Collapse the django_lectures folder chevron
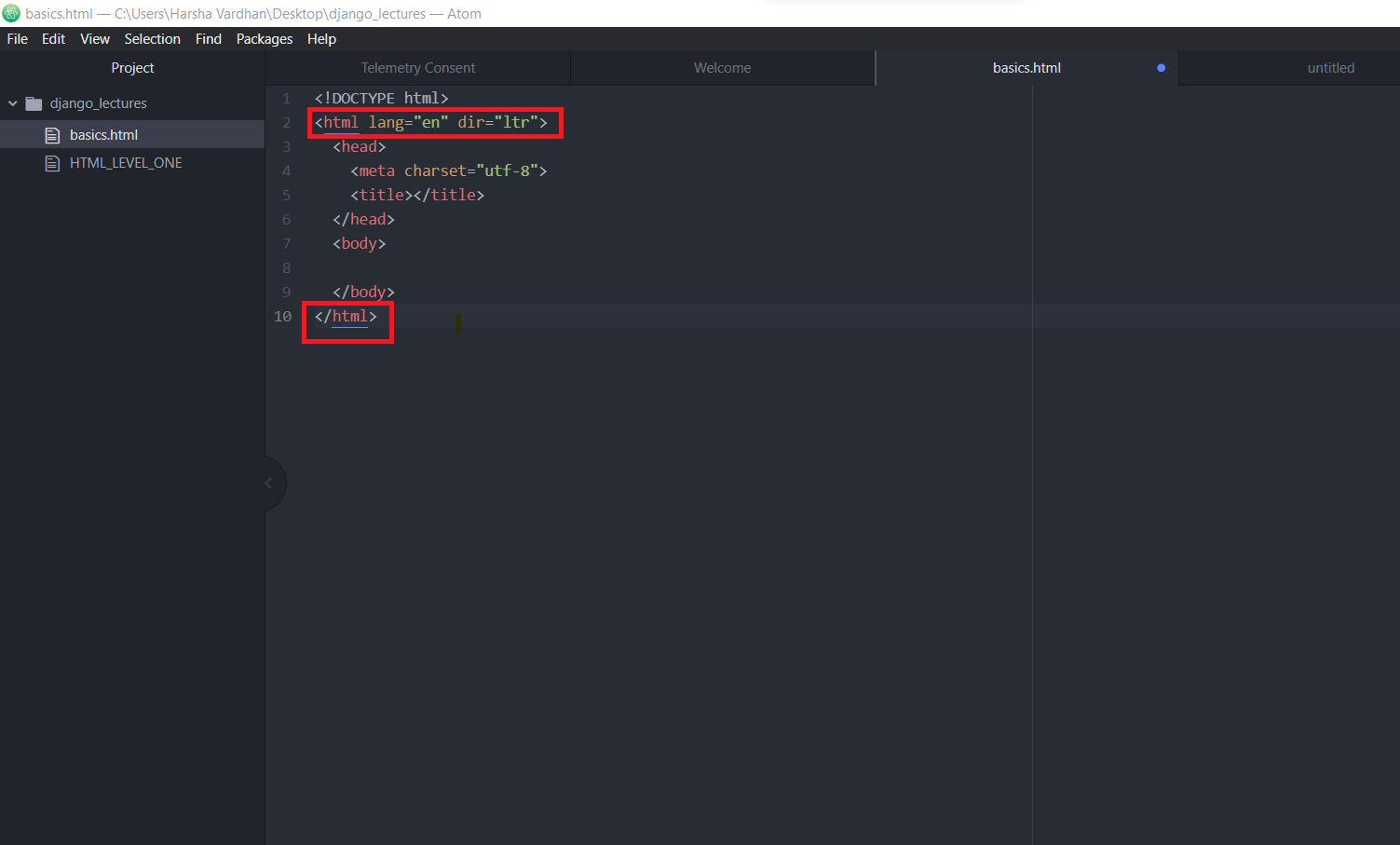 tap(13, 103)
